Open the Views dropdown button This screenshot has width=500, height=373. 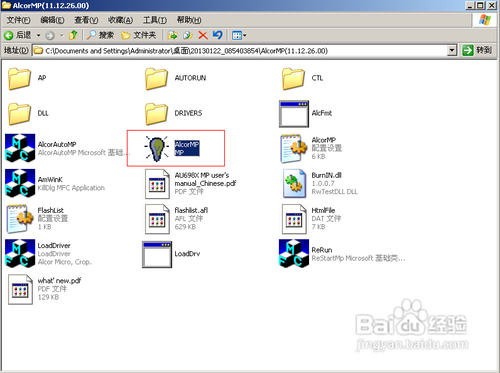click(239, 35)
